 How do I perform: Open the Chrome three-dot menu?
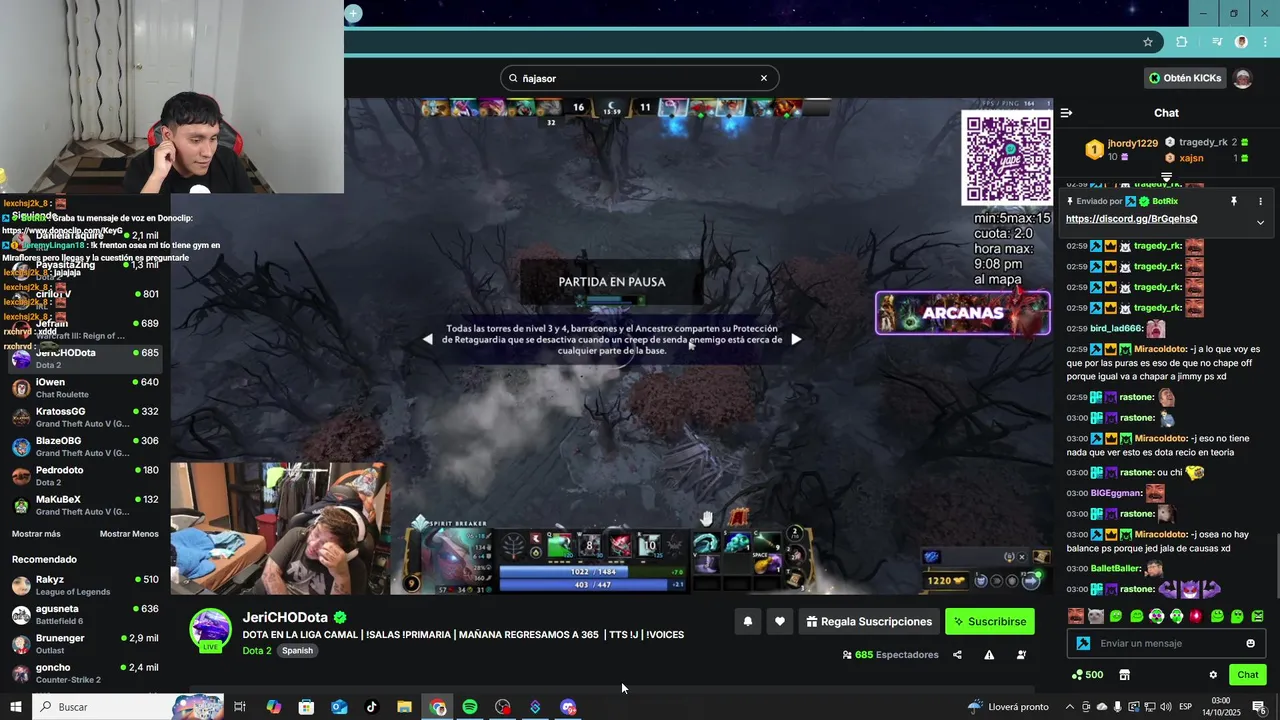pos(1265,42)
